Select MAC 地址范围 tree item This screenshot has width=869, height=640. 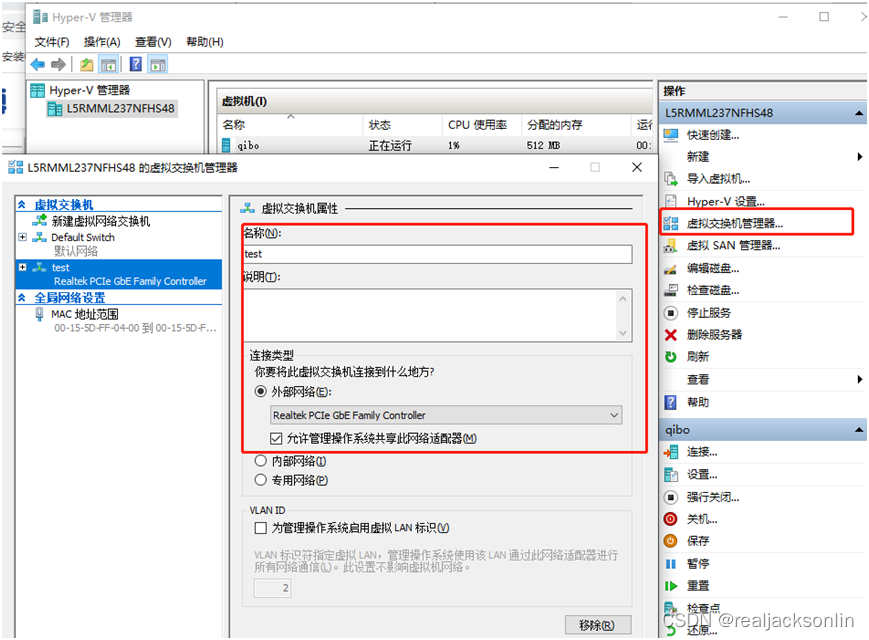[84, 314]
